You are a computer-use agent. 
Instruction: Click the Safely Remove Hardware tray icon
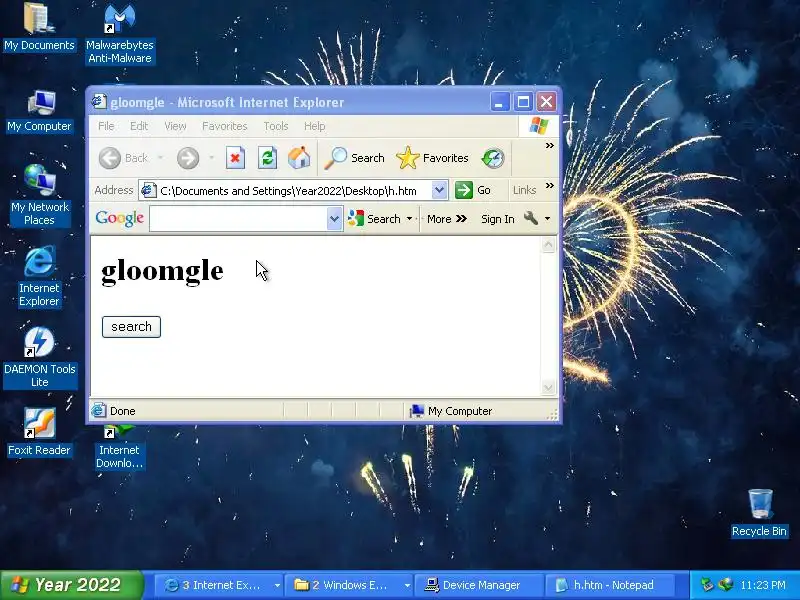[x=707, y=585]
